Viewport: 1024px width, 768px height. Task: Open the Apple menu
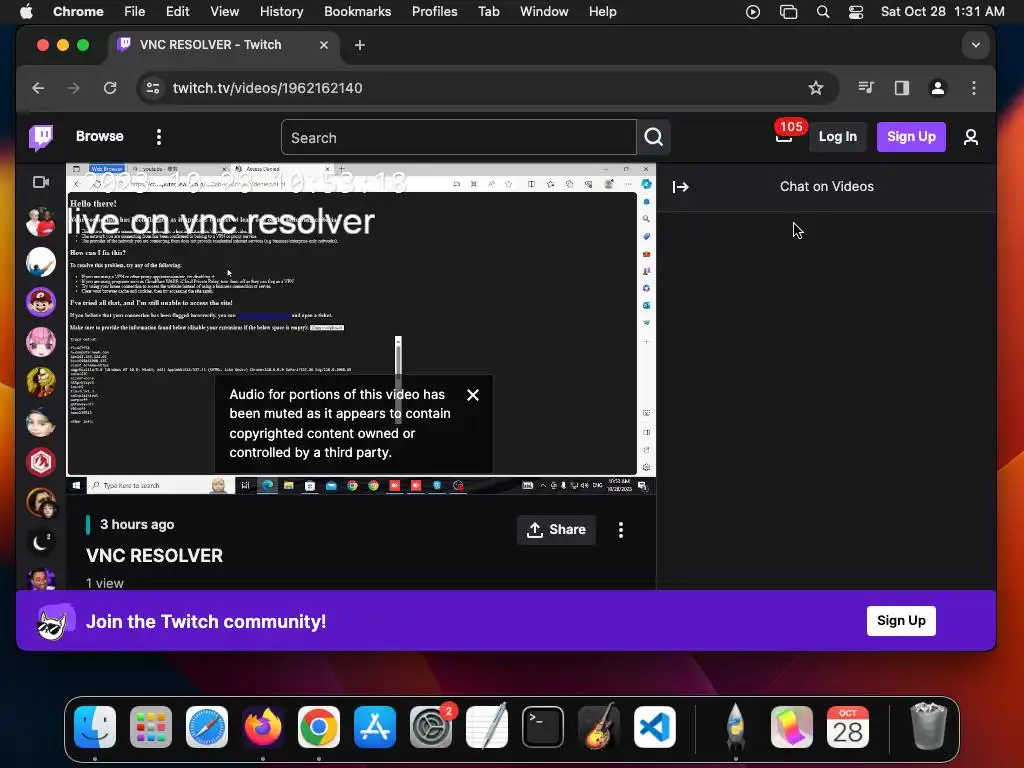26,12
